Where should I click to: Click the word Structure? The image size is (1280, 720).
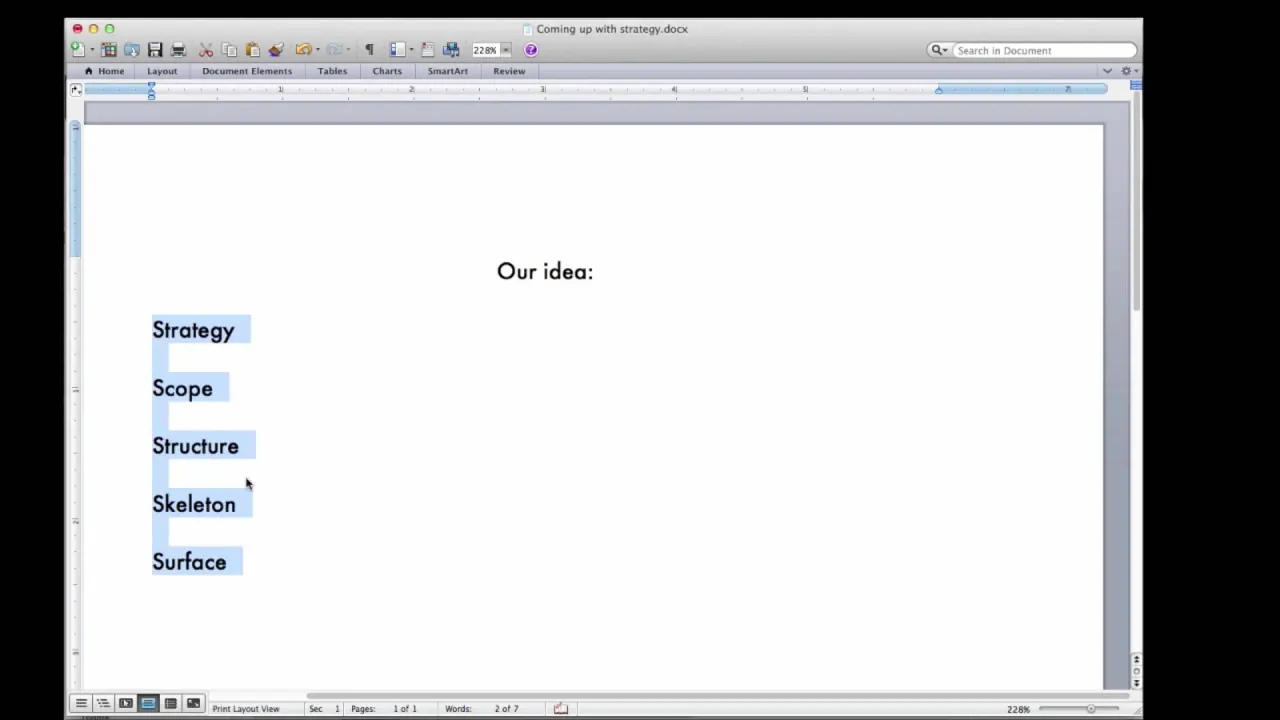(x=195, y=446)
